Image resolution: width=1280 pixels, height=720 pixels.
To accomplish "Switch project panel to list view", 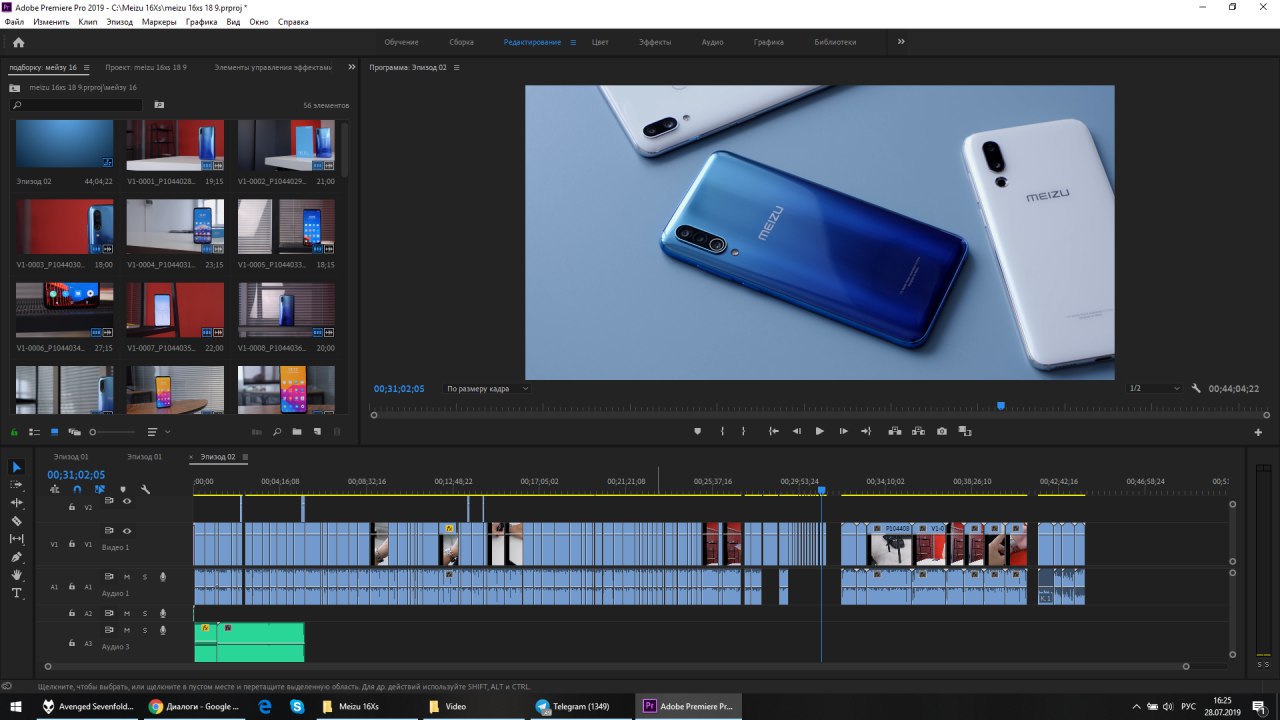I will pos(34,432).
